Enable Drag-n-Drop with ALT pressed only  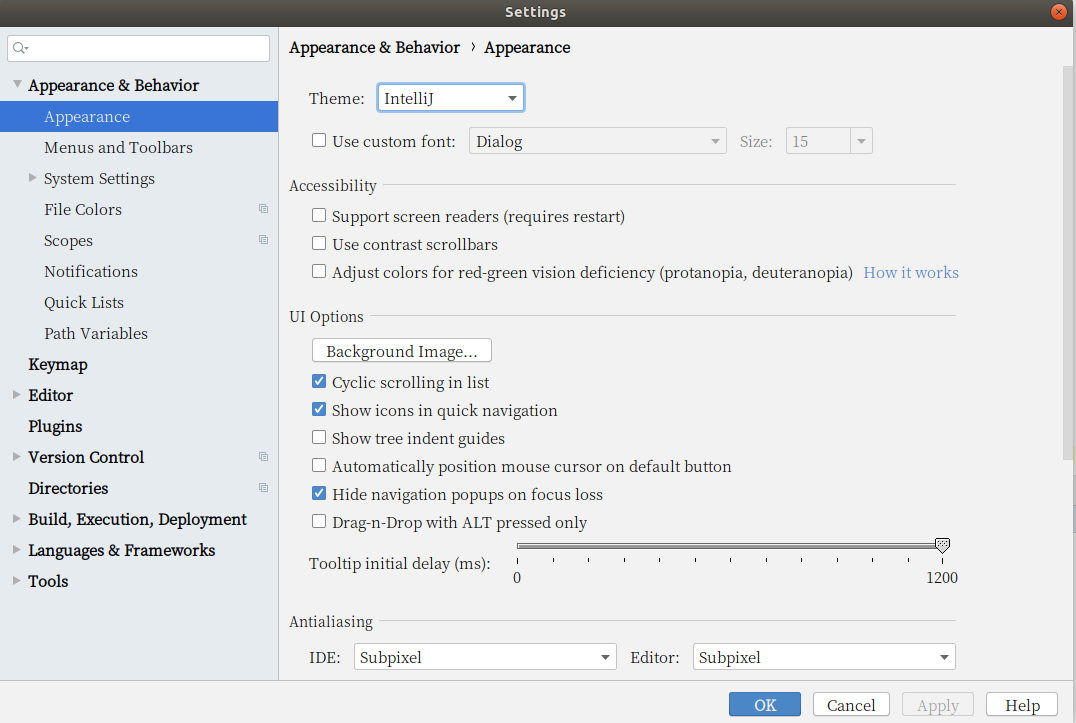tap(319, 521)
